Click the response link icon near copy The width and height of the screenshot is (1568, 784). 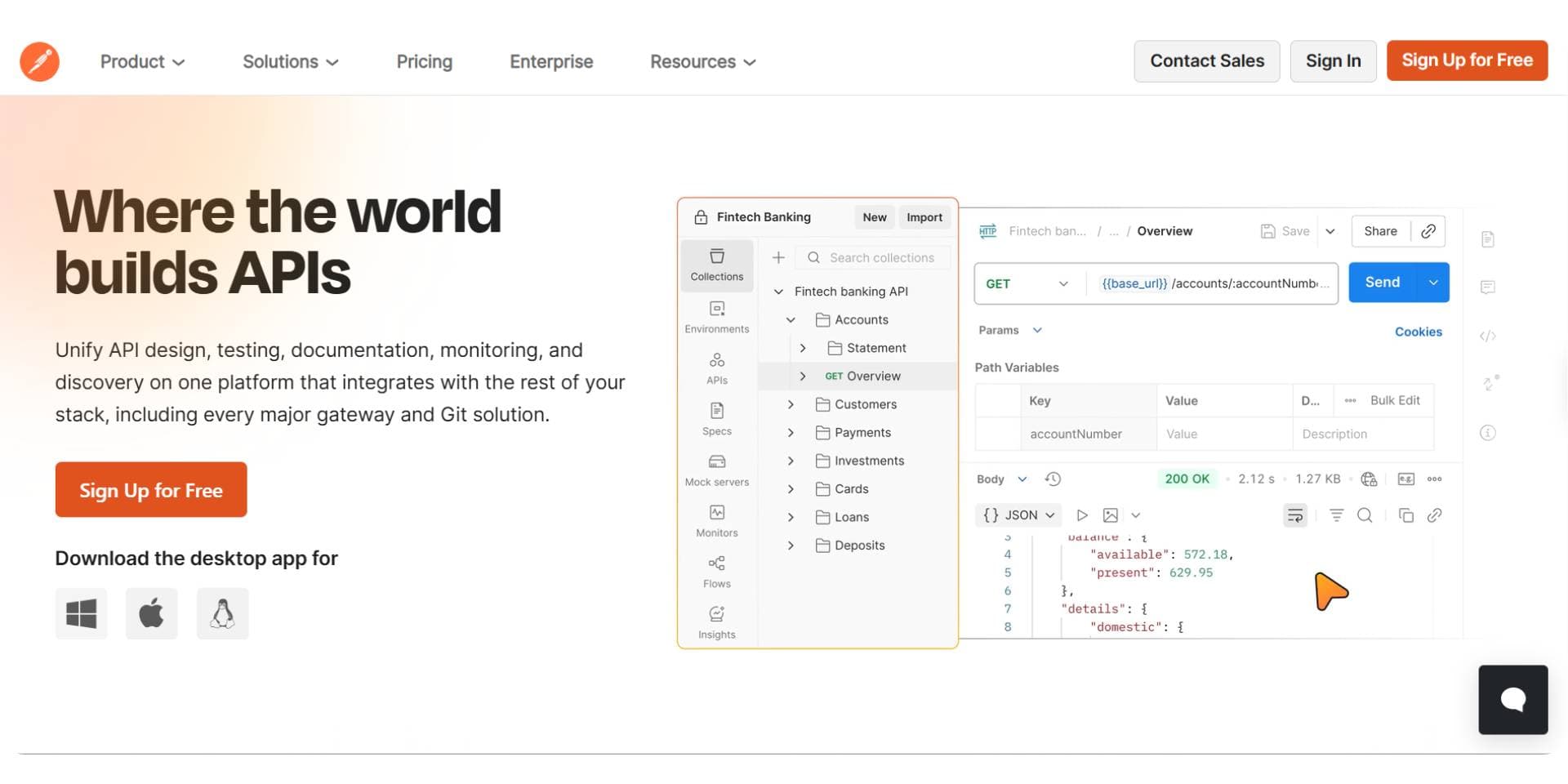pos(1434,515)
